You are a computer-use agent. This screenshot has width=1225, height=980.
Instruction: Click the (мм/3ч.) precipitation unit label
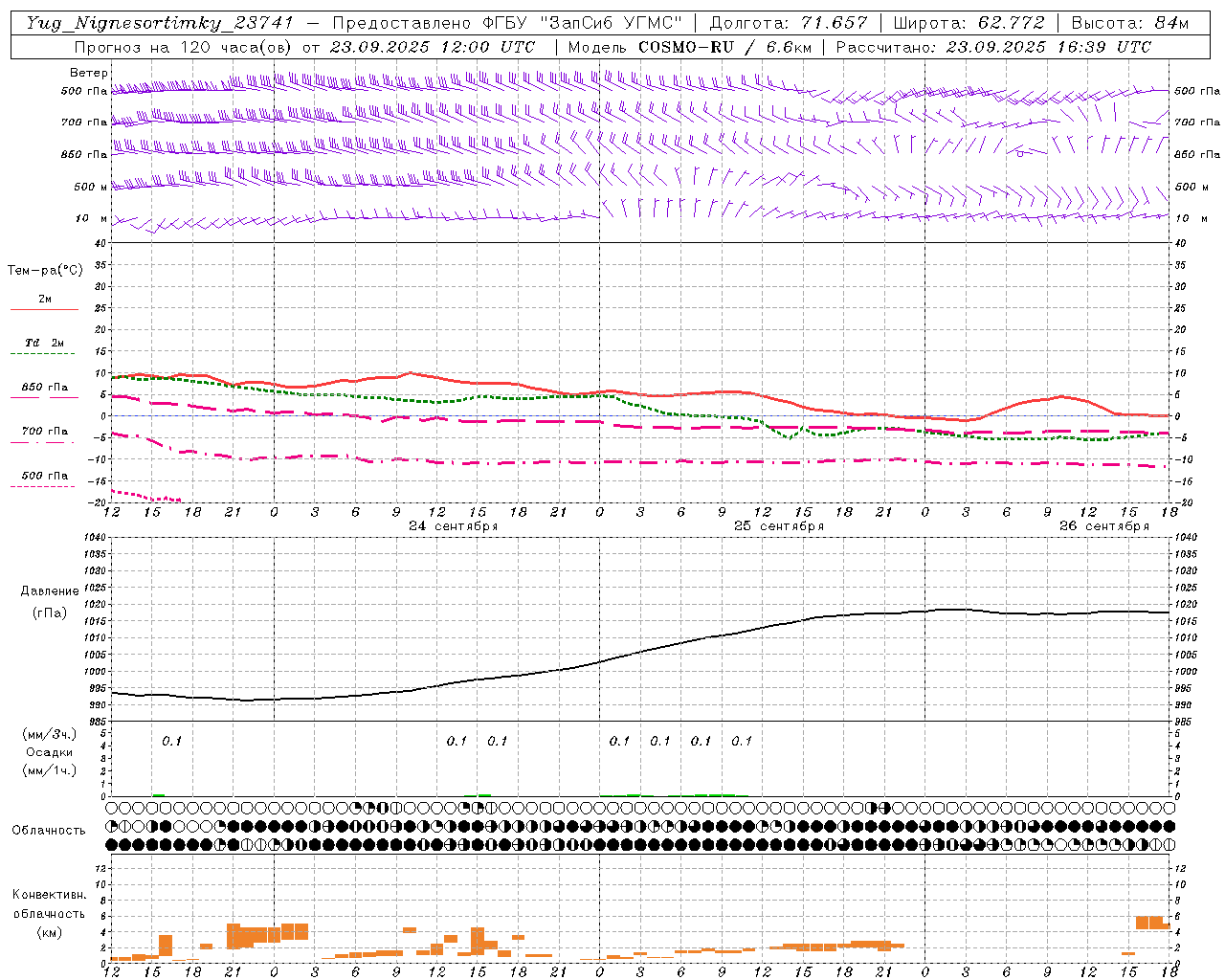pos(50,735)
